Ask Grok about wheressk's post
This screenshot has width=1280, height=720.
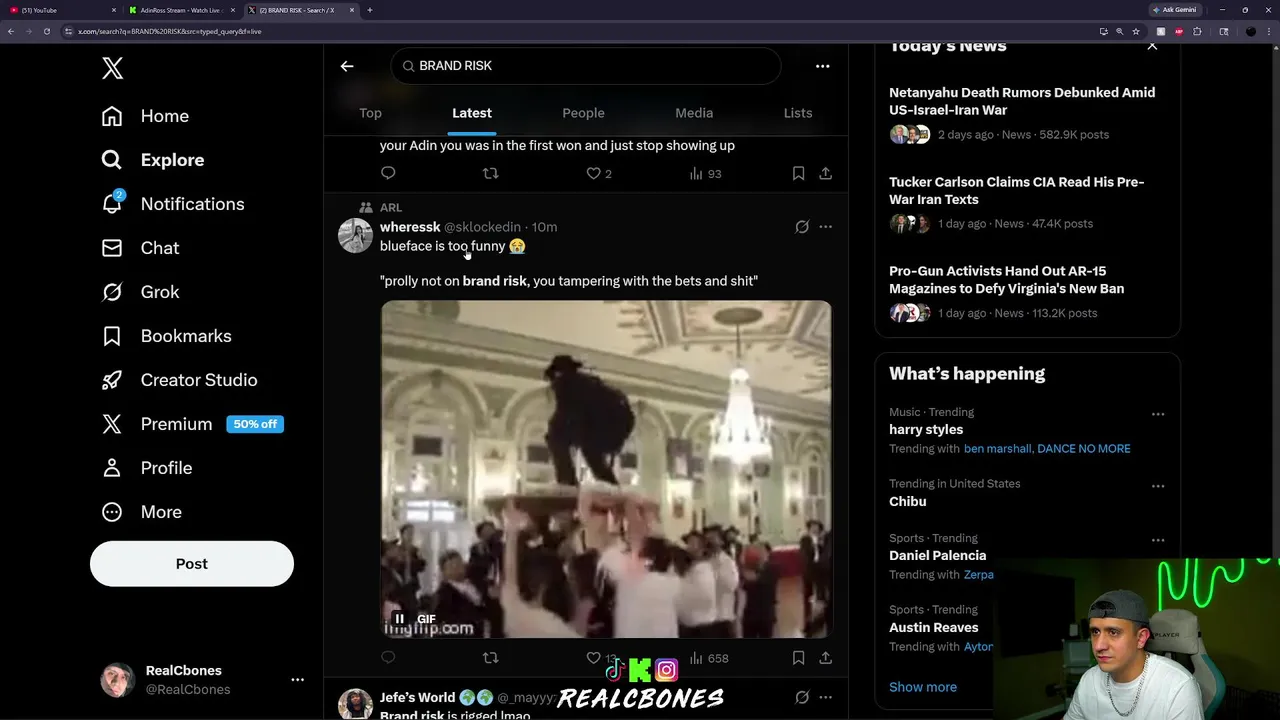click(802, 227)
